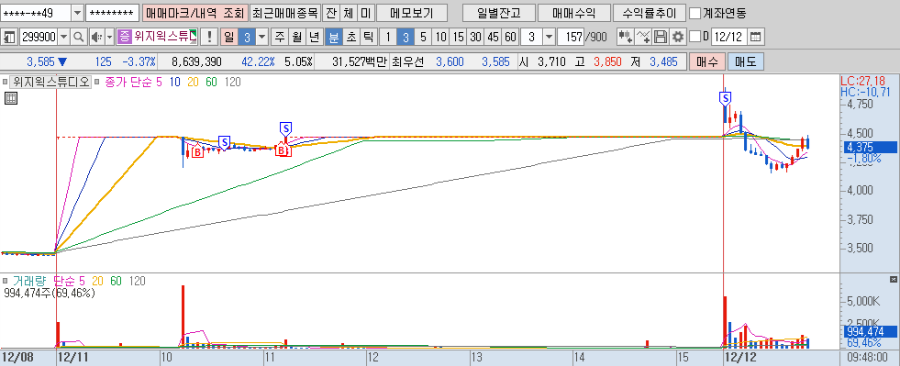
Task: Click the candlestick add-indicator icon
Action: (626, 37)
